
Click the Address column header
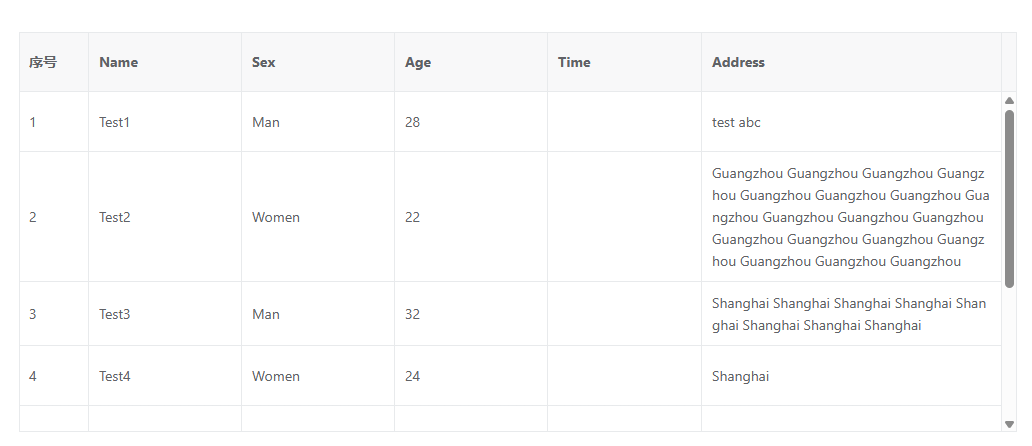(x=738, y=62)
